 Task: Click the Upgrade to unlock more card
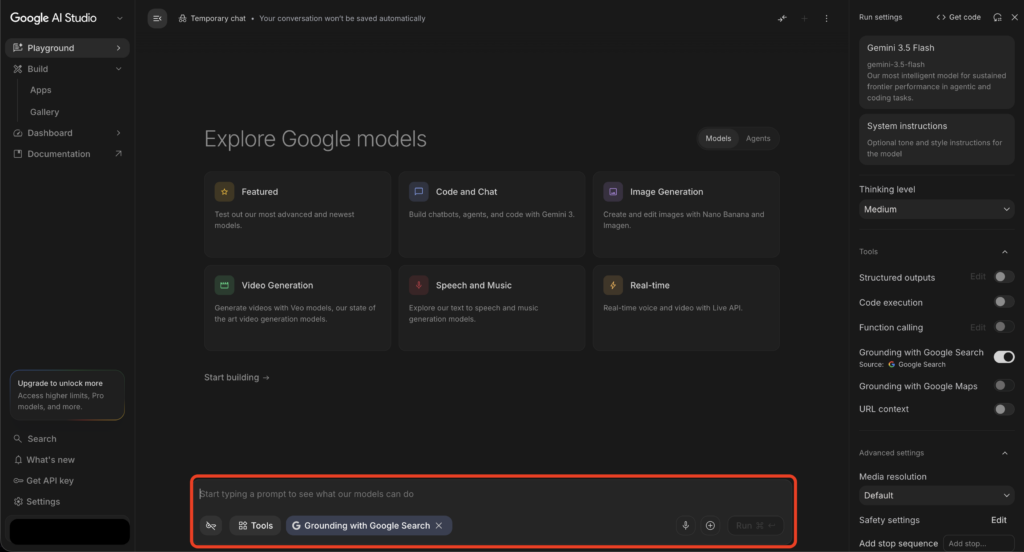point(67,395)
